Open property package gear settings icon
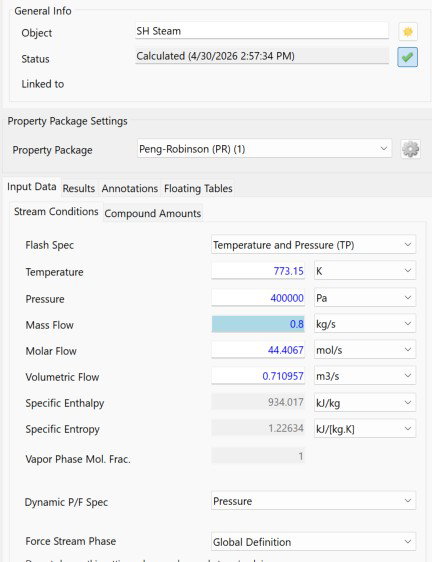This screenshot has width=432, height=562. [x=410, y=149]
